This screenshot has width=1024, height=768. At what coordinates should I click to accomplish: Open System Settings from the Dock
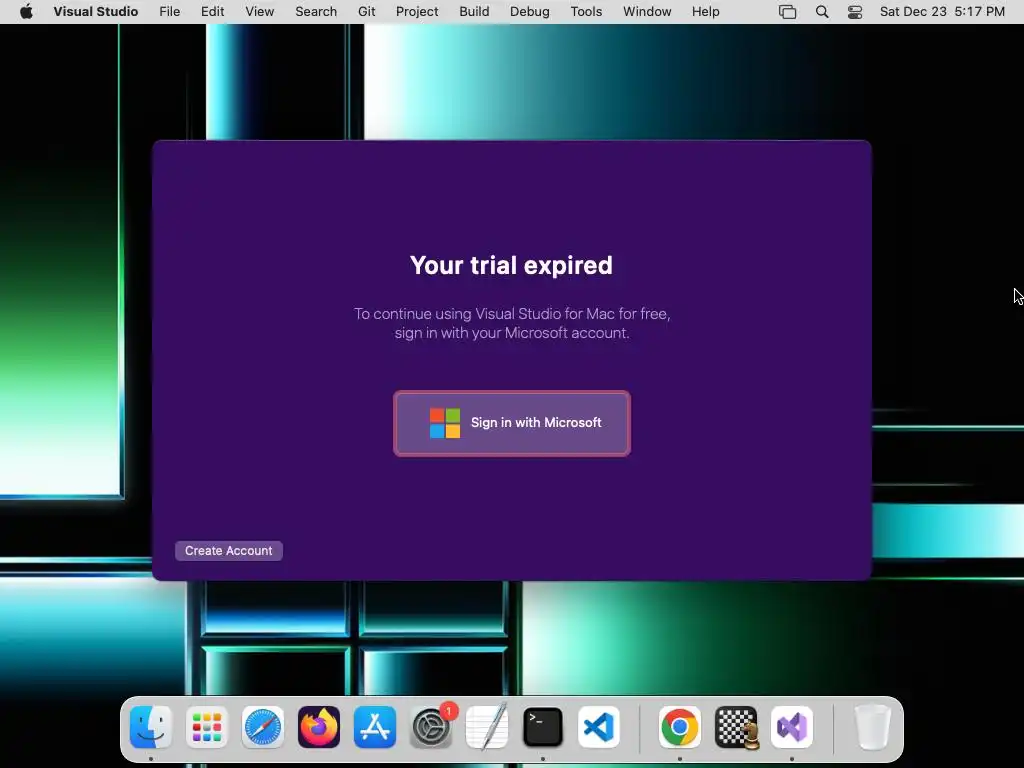(x=431, y=727)
